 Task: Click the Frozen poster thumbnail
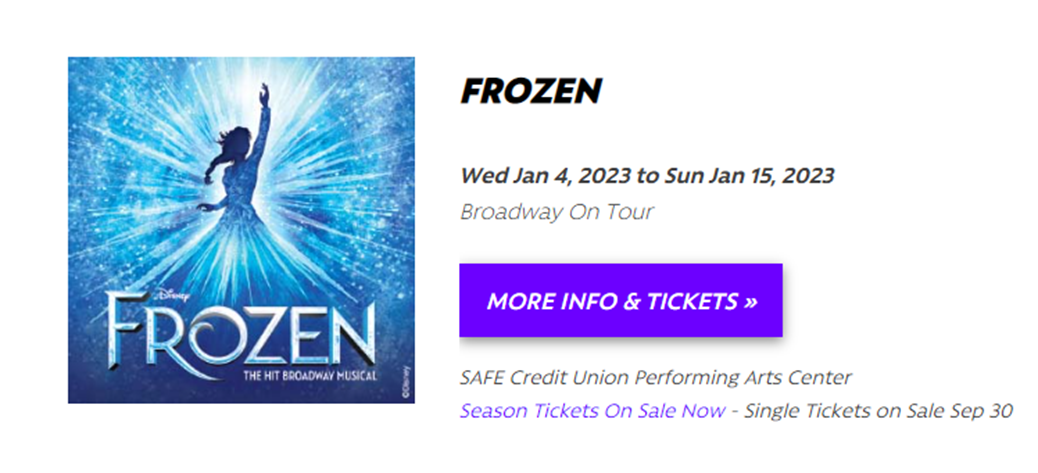[x=241, y=229]
